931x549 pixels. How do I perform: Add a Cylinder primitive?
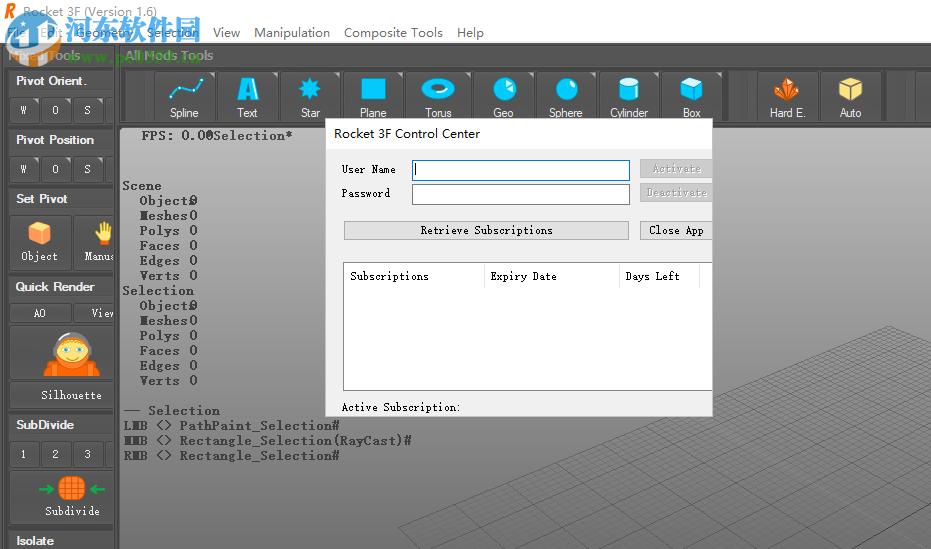[629, 96]
